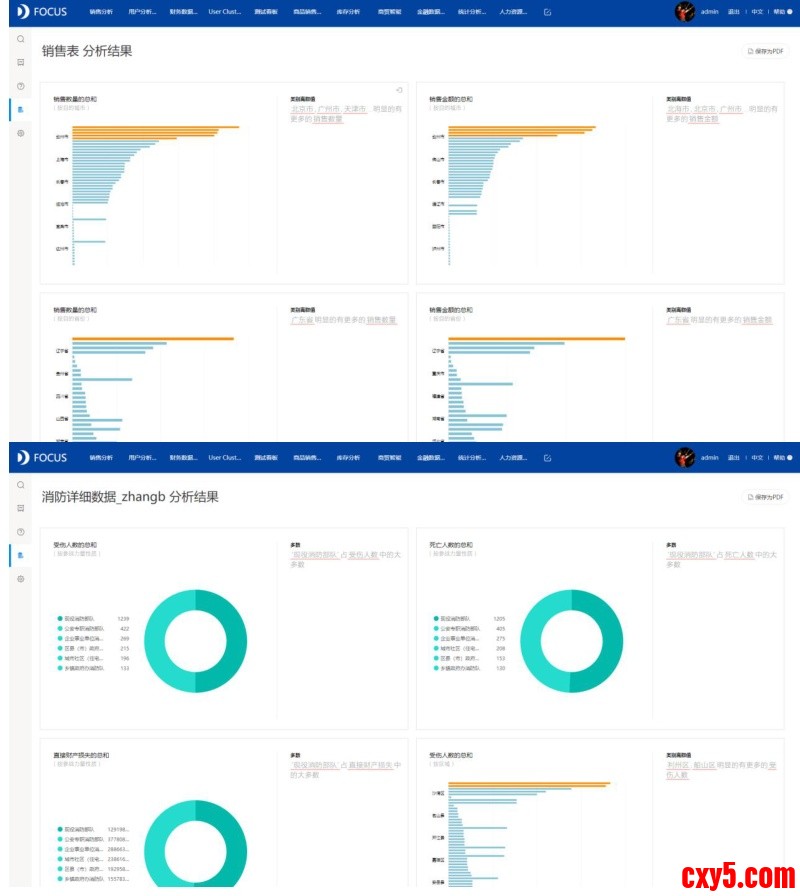Click the edit icon after 人力资源 in the 销售表 page nav bar

(x=547, y=12)
